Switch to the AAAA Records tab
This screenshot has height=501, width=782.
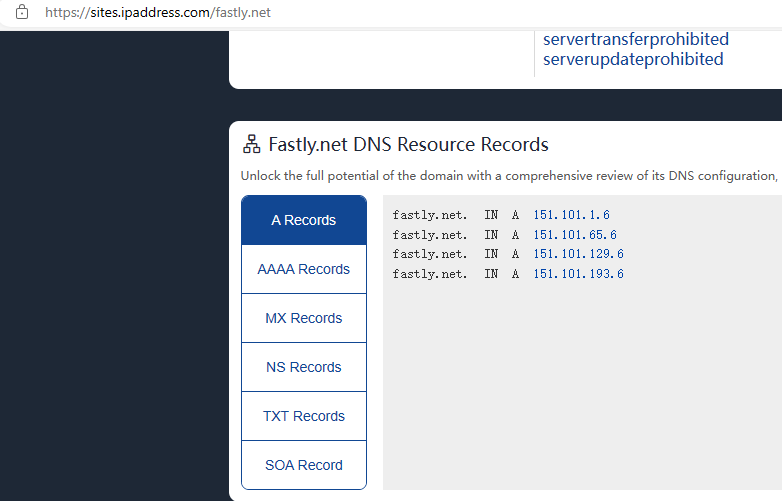[x=304, y=269]
